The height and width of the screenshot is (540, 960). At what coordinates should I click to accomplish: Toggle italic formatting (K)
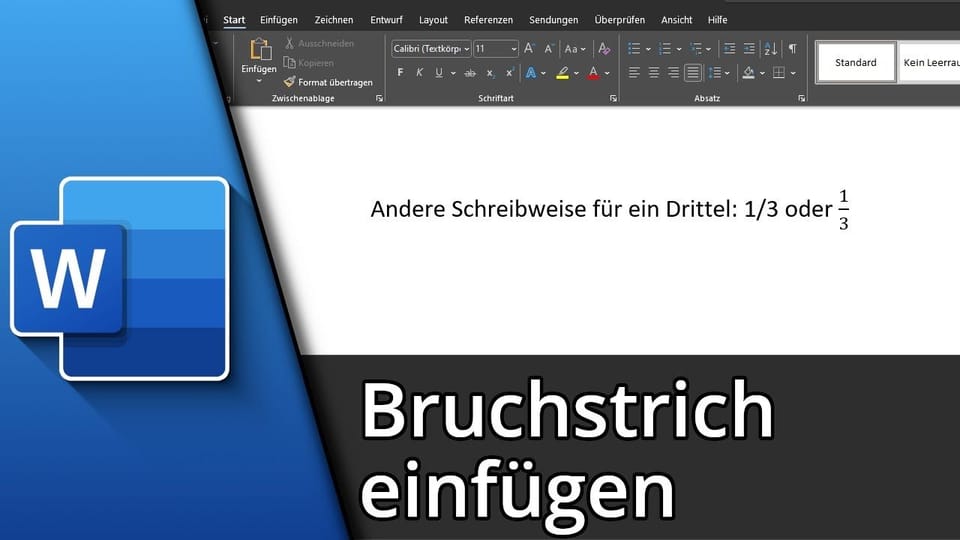point(419,73)
